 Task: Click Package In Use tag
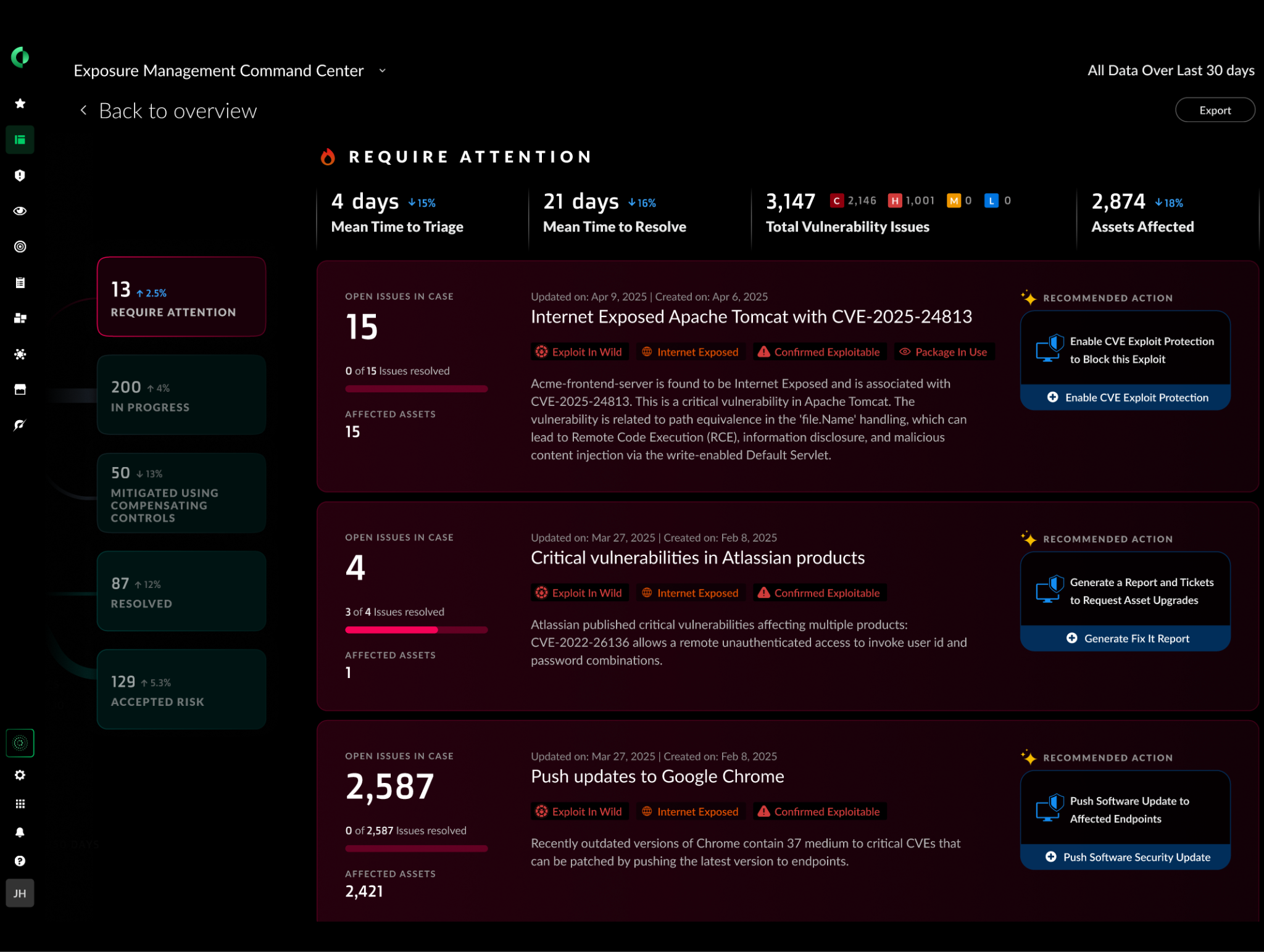click(x=944, y=352)
